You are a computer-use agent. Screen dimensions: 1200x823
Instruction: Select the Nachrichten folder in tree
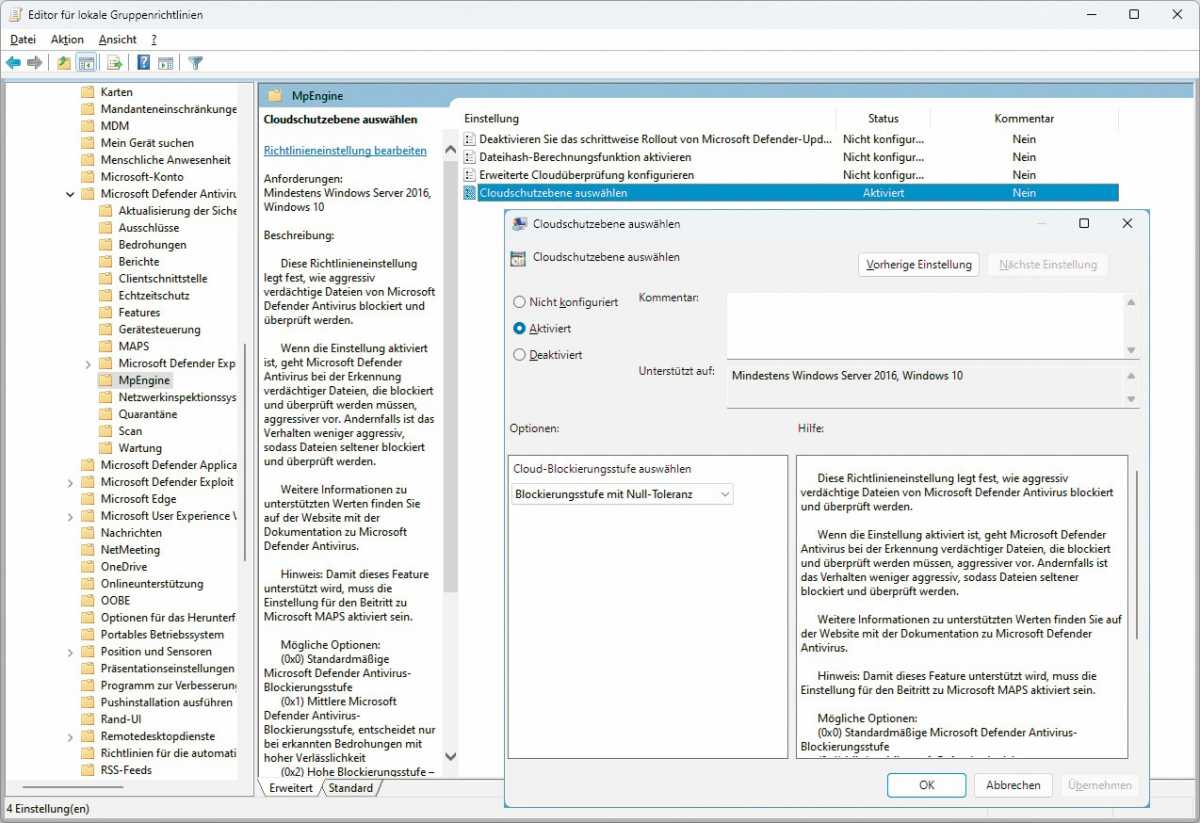click(131, 533)
